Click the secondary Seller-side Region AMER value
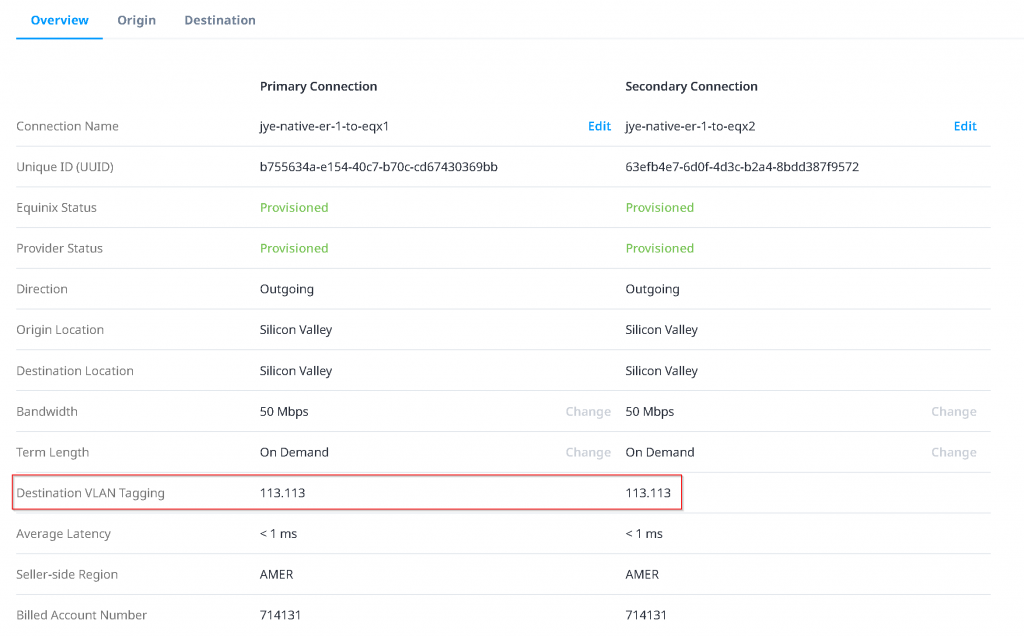Image resolution: width=1024 pixels, height=636 pixels. pyautogui.click(x=644, y=574)
